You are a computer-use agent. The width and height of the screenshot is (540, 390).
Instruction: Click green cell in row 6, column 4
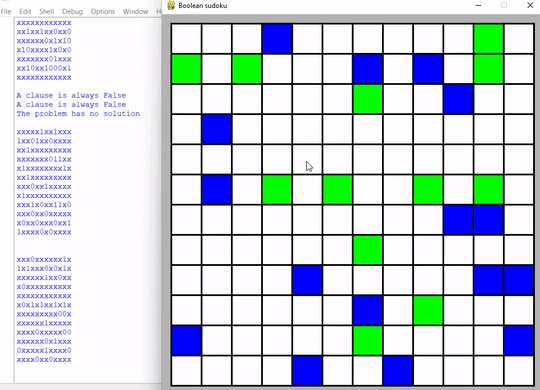point(277,189)
